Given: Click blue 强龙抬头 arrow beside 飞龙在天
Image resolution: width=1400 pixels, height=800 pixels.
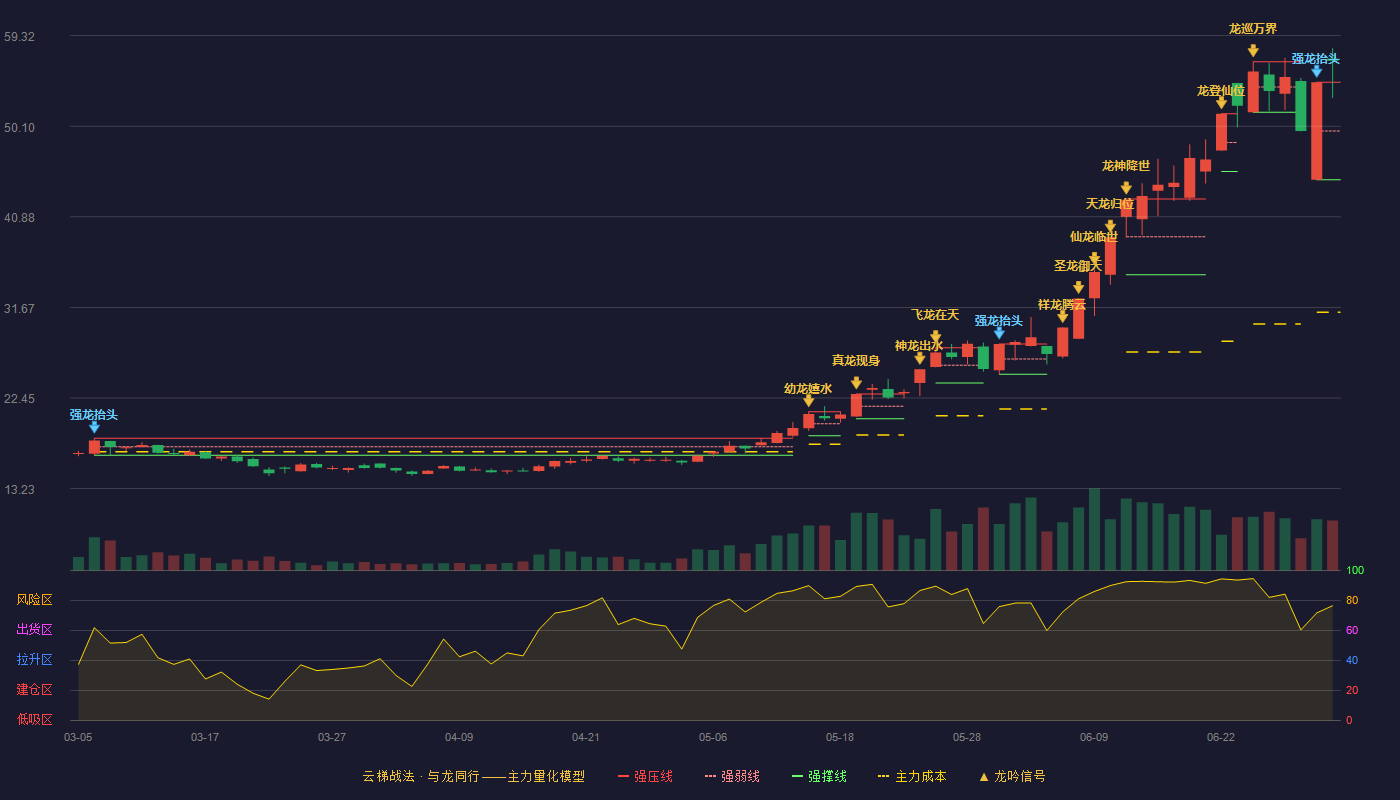Looking at the screenshot, I should (999, 333).
